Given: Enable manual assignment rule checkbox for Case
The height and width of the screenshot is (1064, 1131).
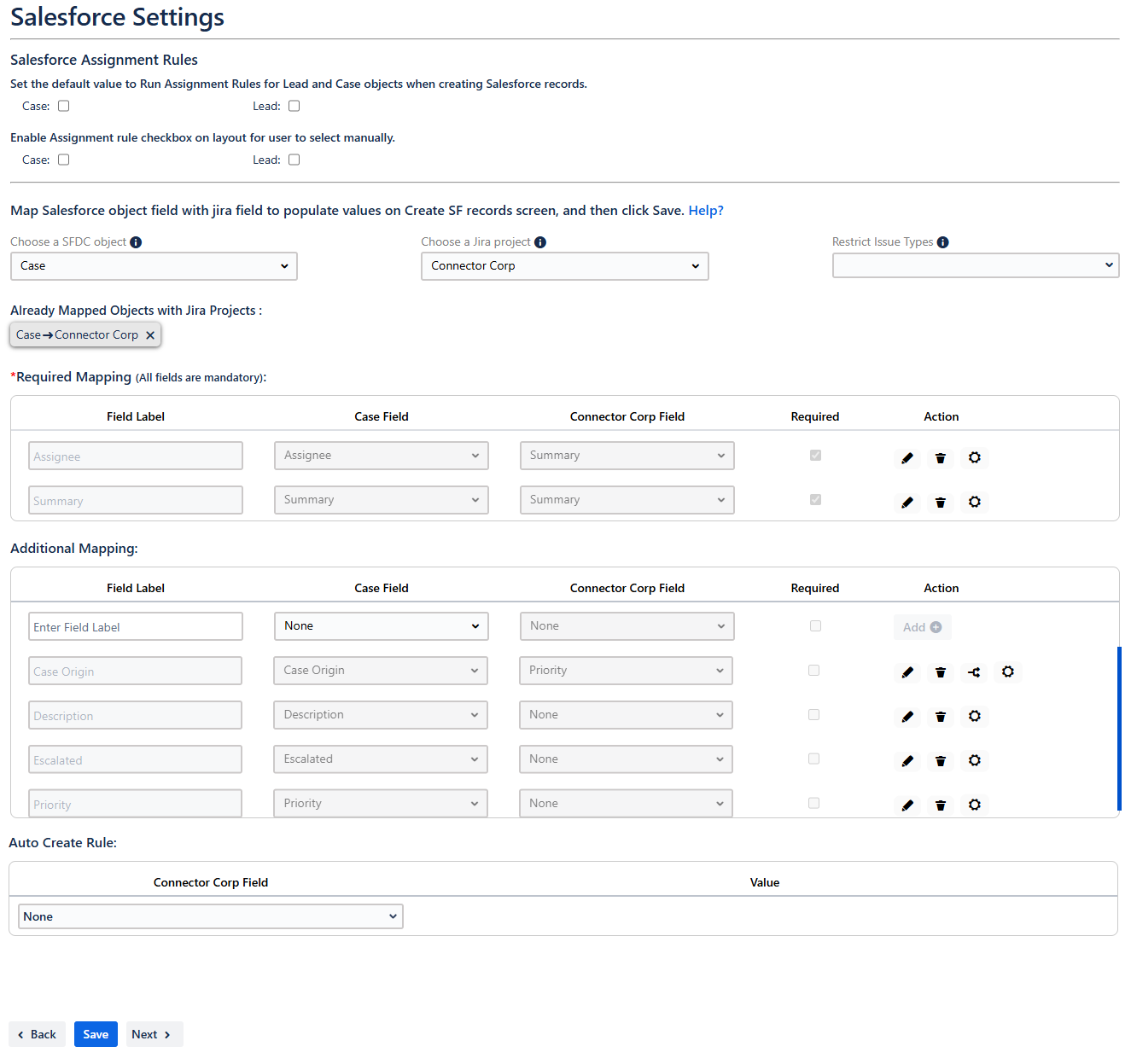Looking at the screenshot, I should tap(64, 160).
